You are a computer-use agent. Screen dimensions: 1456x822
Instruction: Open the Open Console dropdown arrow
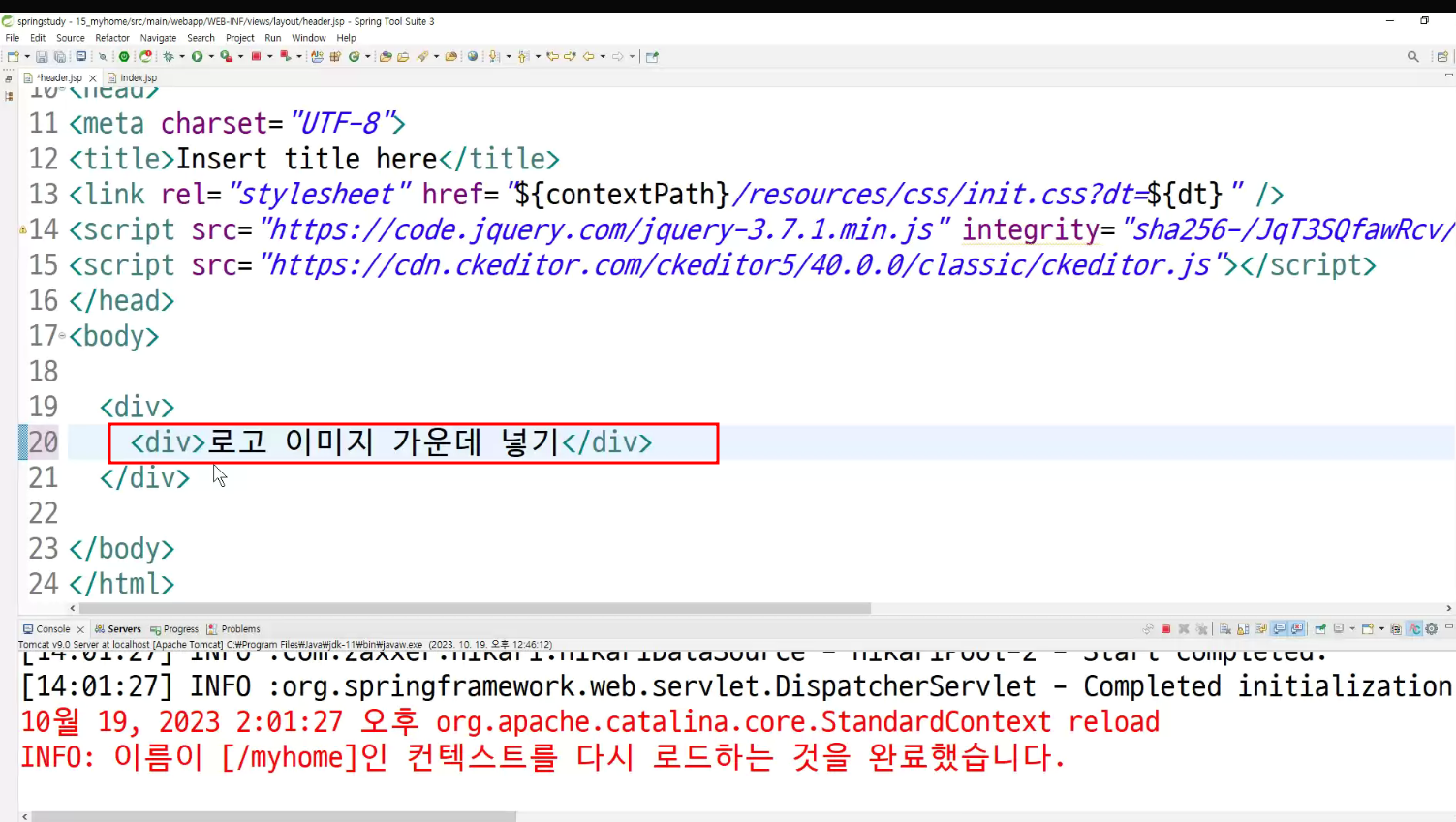coord(1381,629)
